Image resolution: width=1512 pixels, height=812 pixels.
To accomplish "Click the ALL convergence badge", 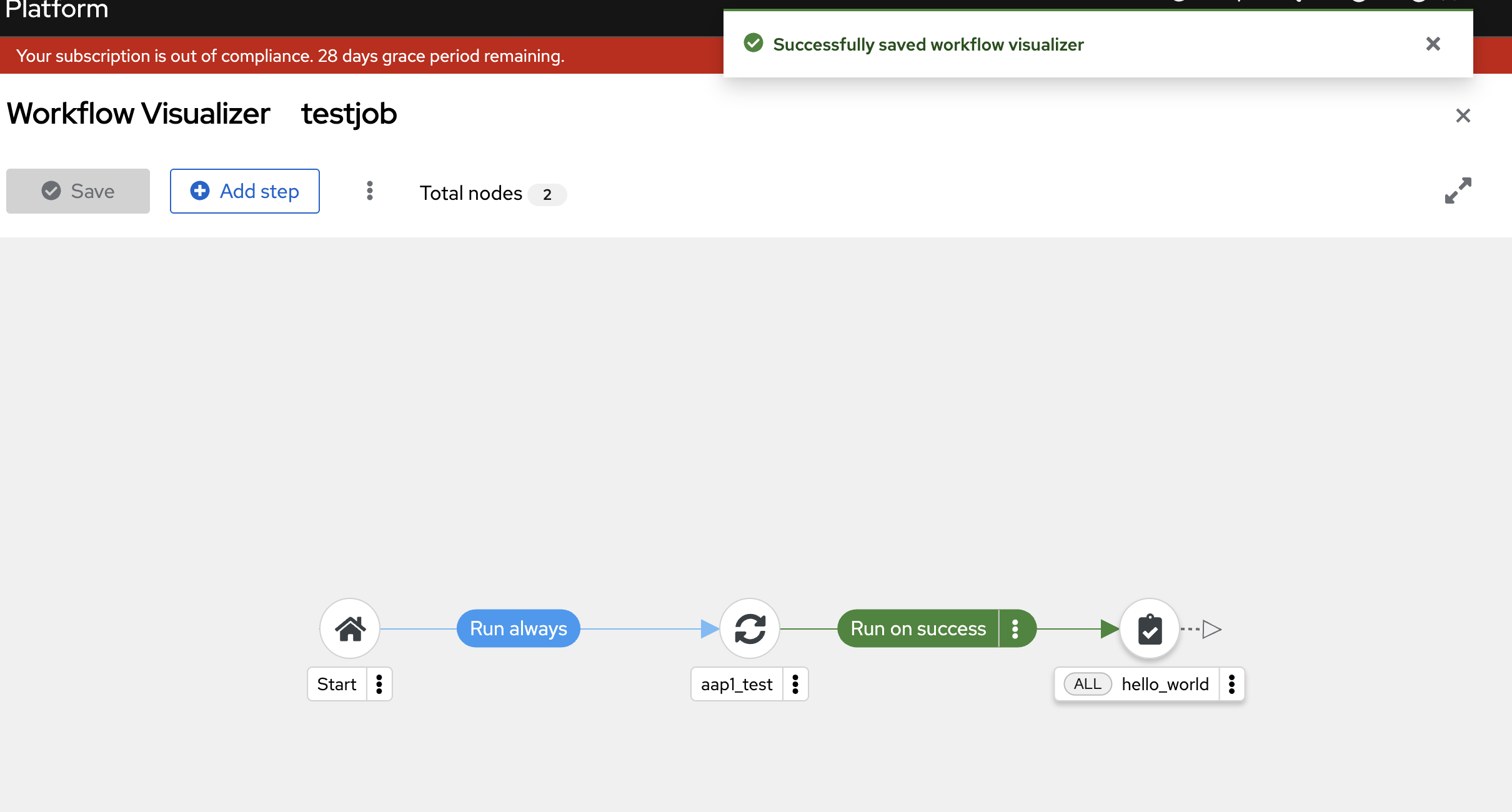I will 1087,684.
